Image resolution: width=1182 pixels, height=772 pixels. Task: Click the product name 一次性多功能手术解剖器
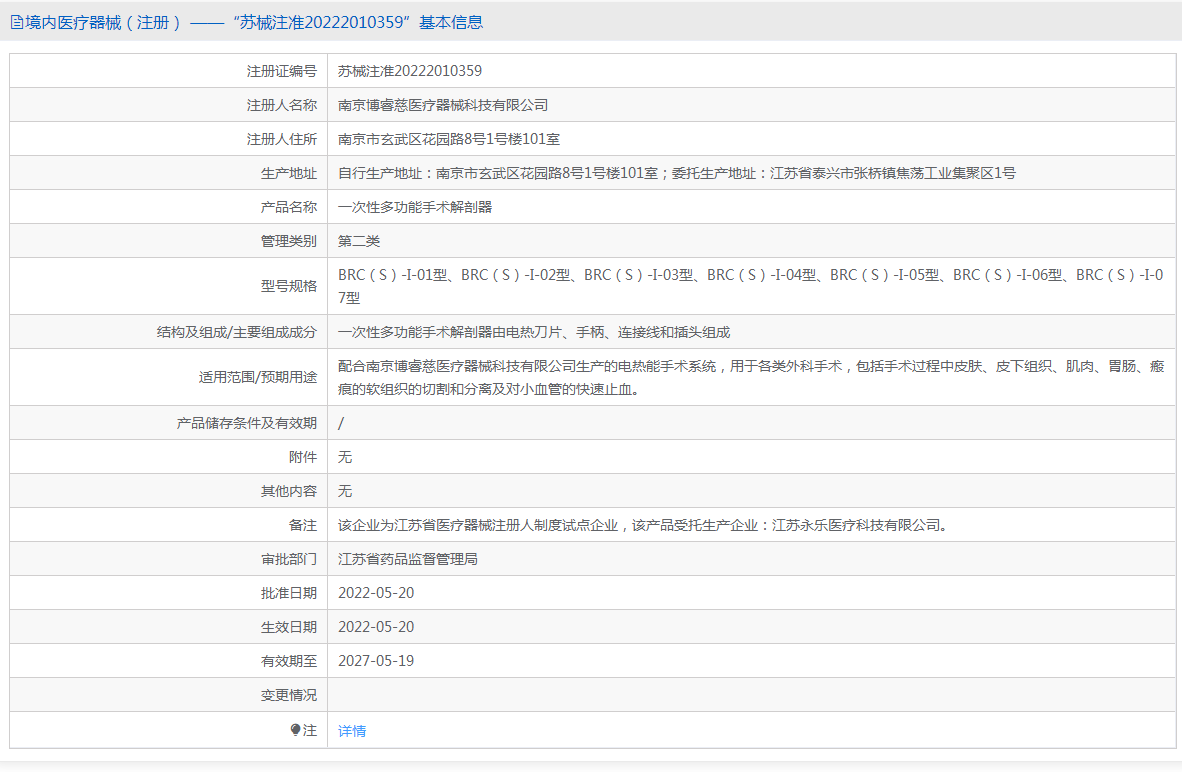pos(415,207)
